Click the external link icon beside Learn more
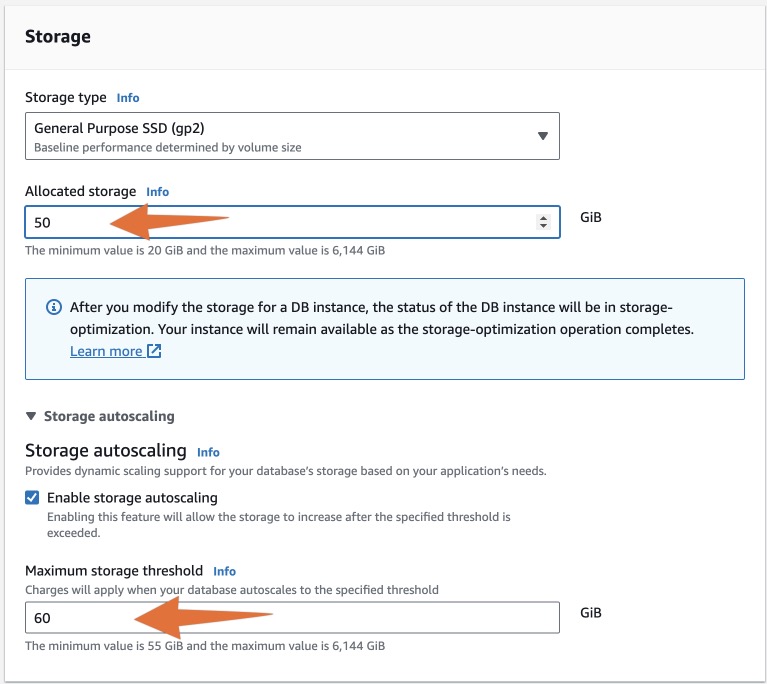The width and height of the screenshot is (767, 684). tap(154, 351)
